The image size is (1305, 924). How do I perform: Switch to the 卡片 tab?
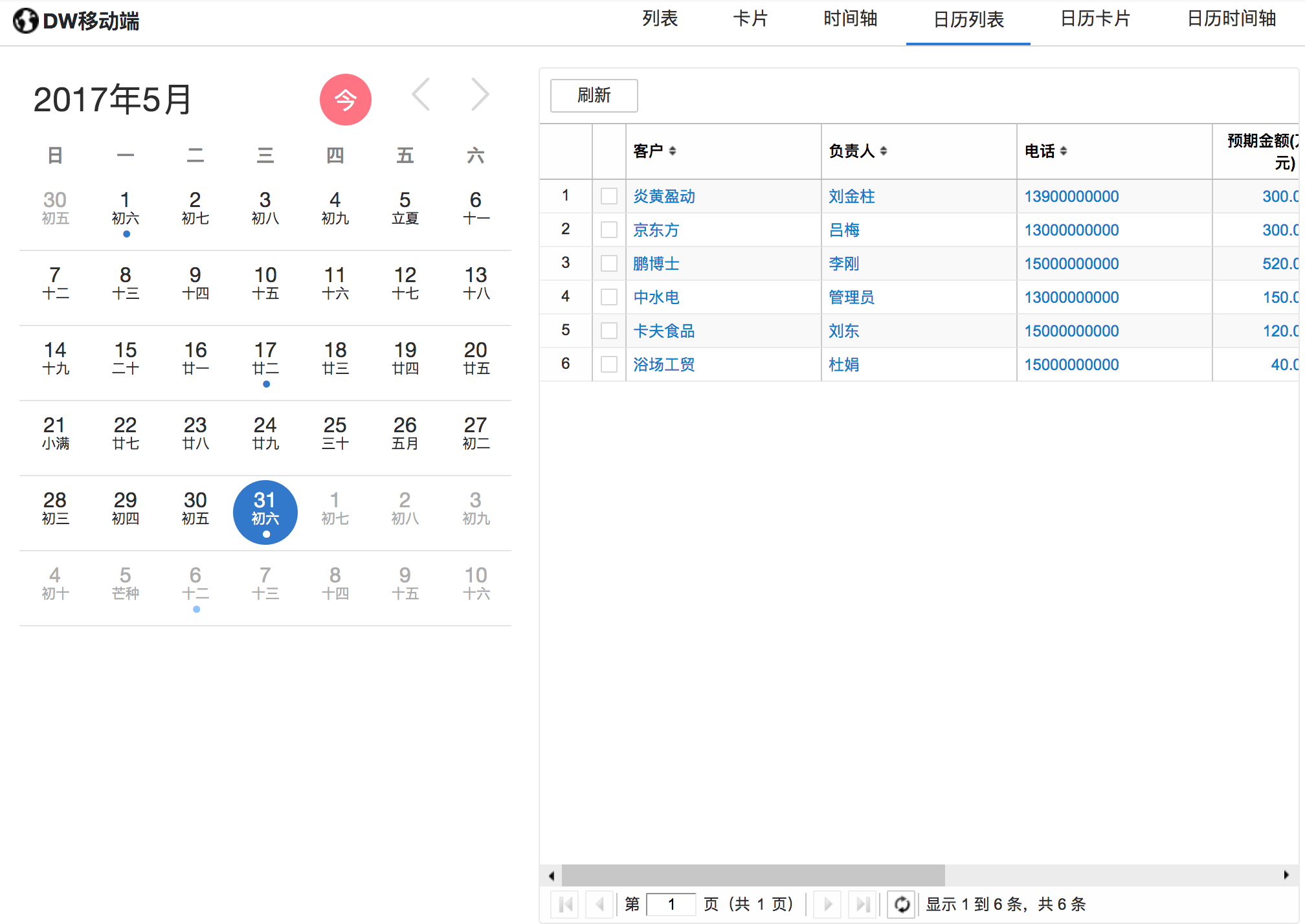point(750,19)
